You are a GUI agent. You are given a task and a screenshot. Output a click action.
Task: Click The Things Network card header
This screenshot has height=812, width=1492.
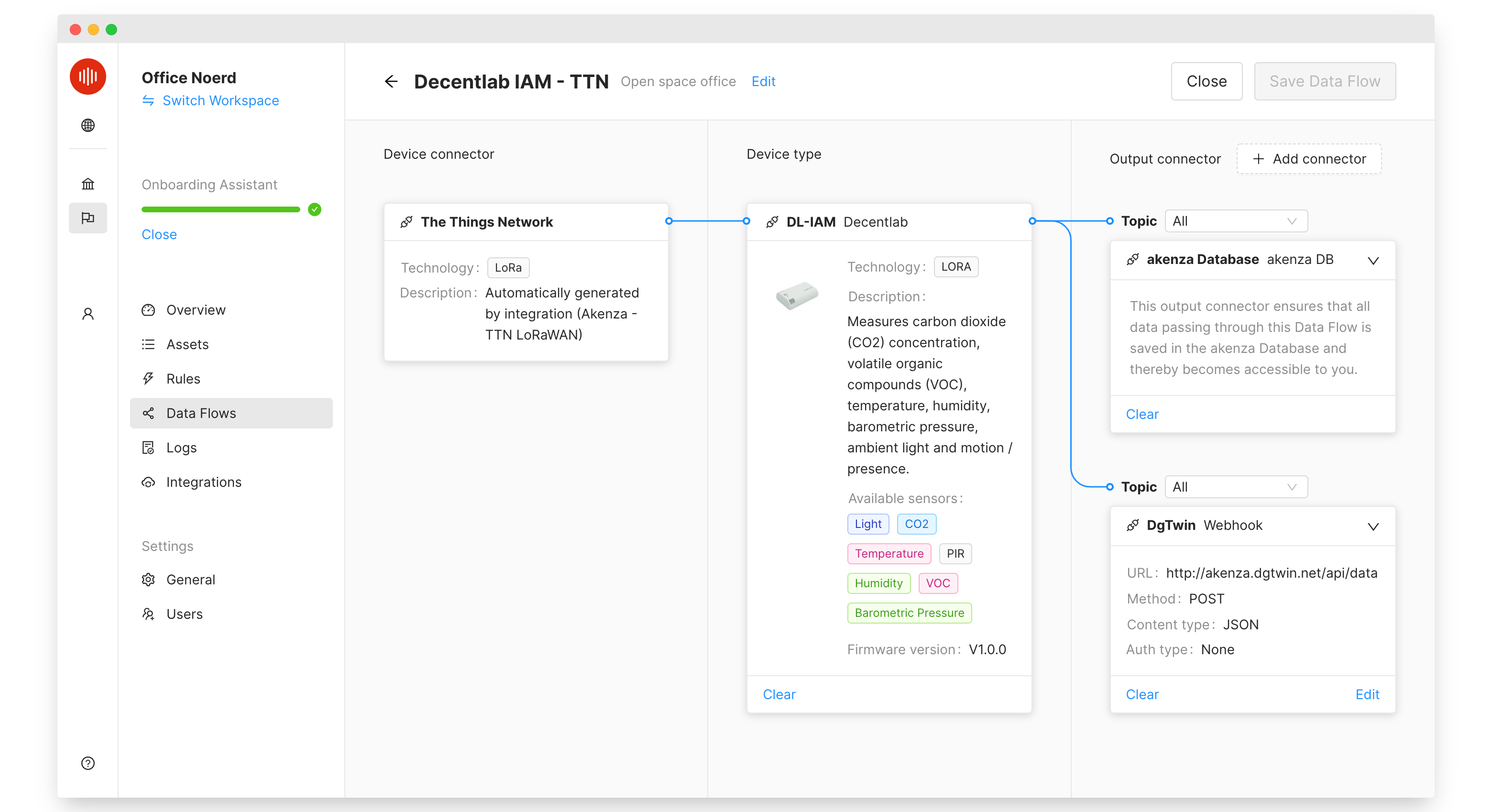pos(526,222)
